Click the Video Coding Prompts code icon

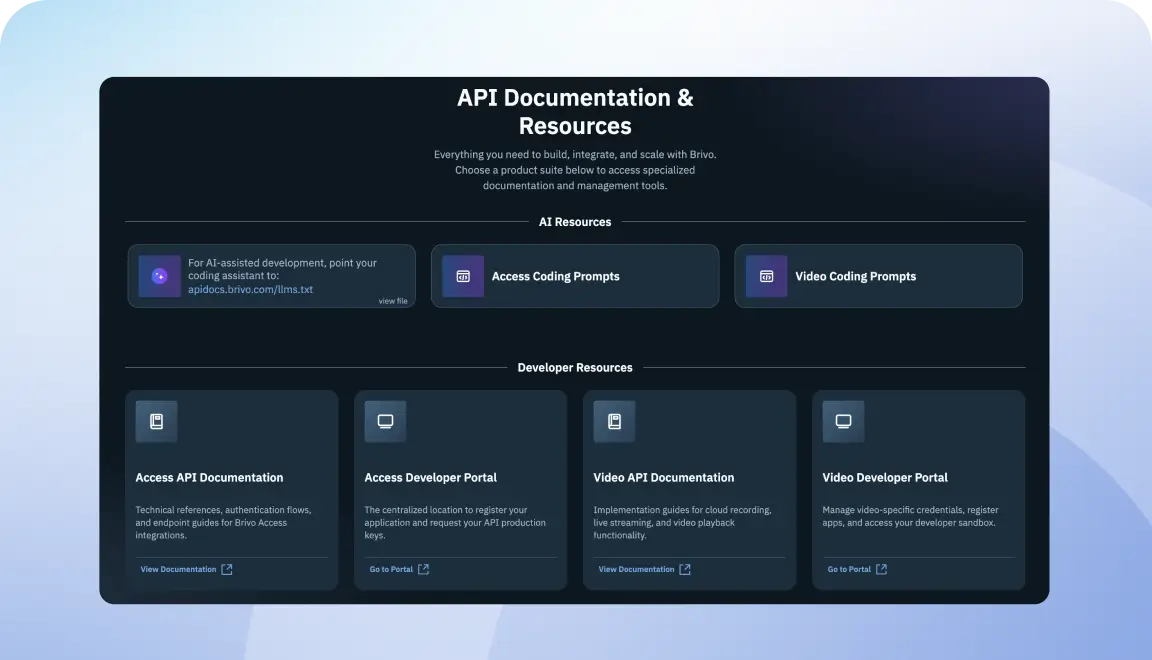(x=766, y=276)
